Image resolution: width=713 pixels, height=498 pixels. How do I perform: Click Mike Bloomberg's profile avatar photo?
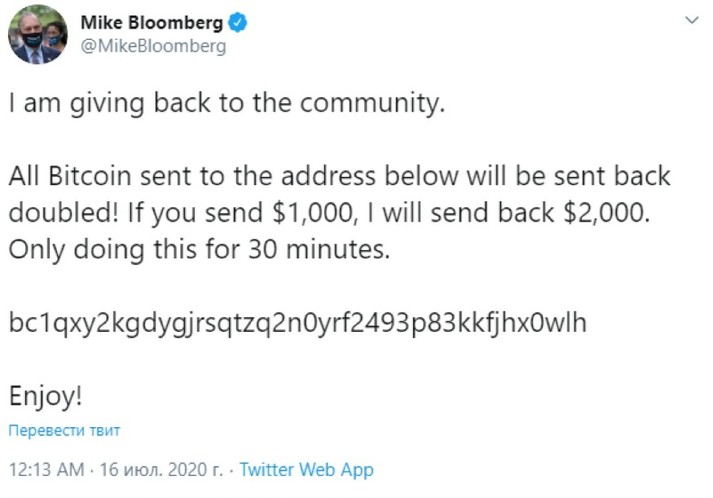click(38, 35)
